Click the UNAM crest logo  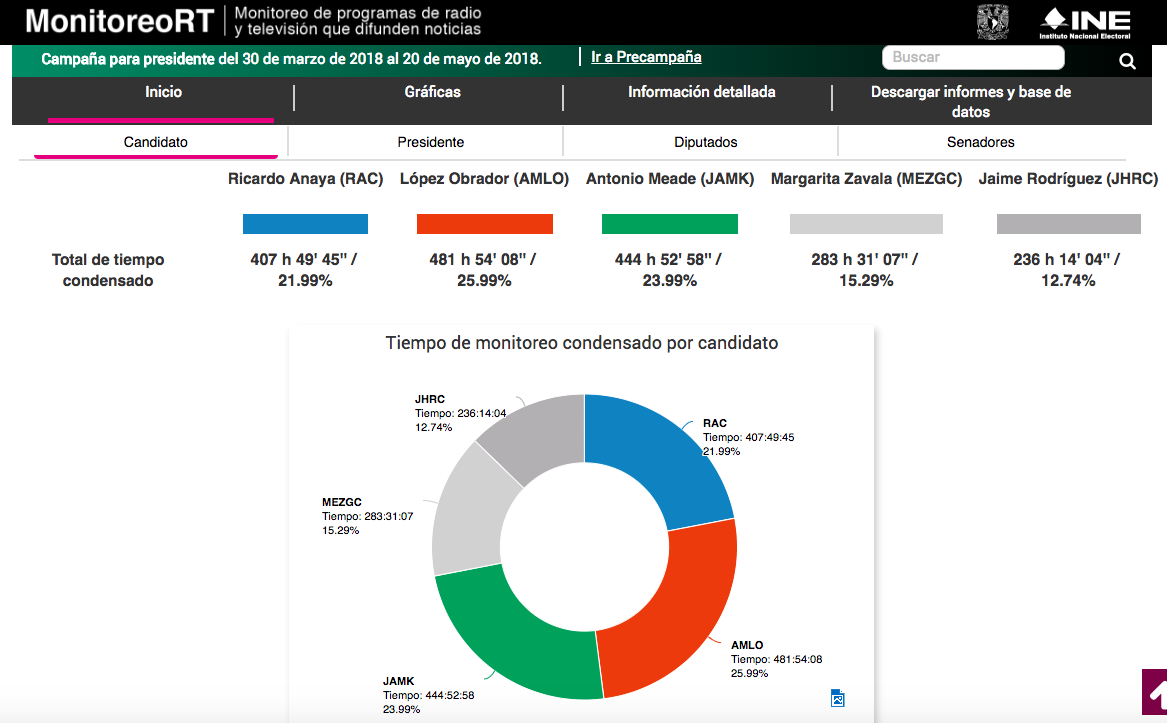pos(992,22)
